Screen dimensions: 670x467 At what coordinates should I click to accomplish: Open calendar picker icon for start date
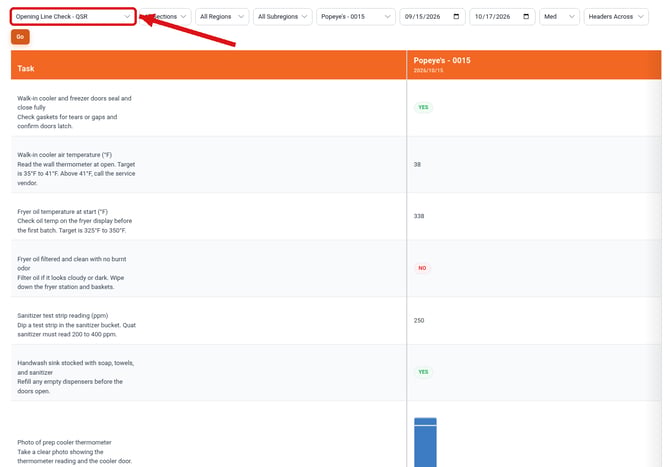click(x=456, y=16)
